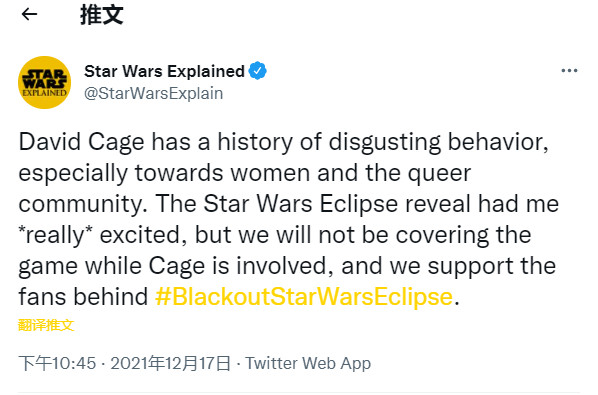Click the name David Cage in tweet text
The height and width of the screenshot is (395, 598).
coord(82,142)
